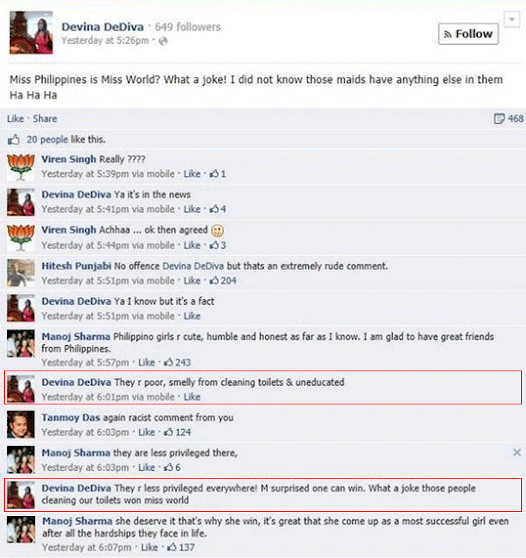Open the '20 people' likes list

[47, 140]
